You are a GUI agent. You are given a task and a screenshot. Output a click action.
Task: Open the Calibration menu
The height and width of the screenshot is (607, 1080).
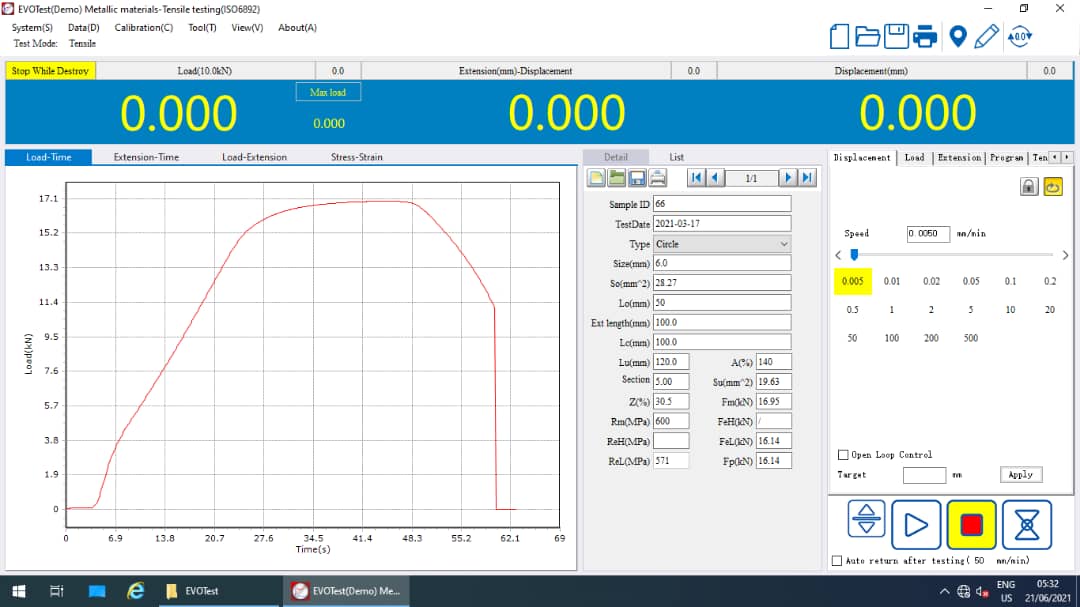[143, 27]
